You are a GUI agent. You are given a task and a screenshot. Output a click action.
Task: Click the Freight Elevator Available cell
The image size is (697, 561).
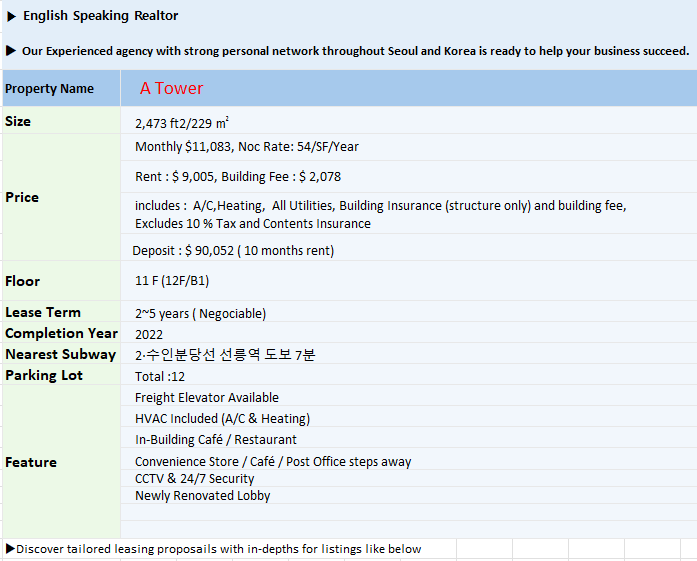coord(409,395)
